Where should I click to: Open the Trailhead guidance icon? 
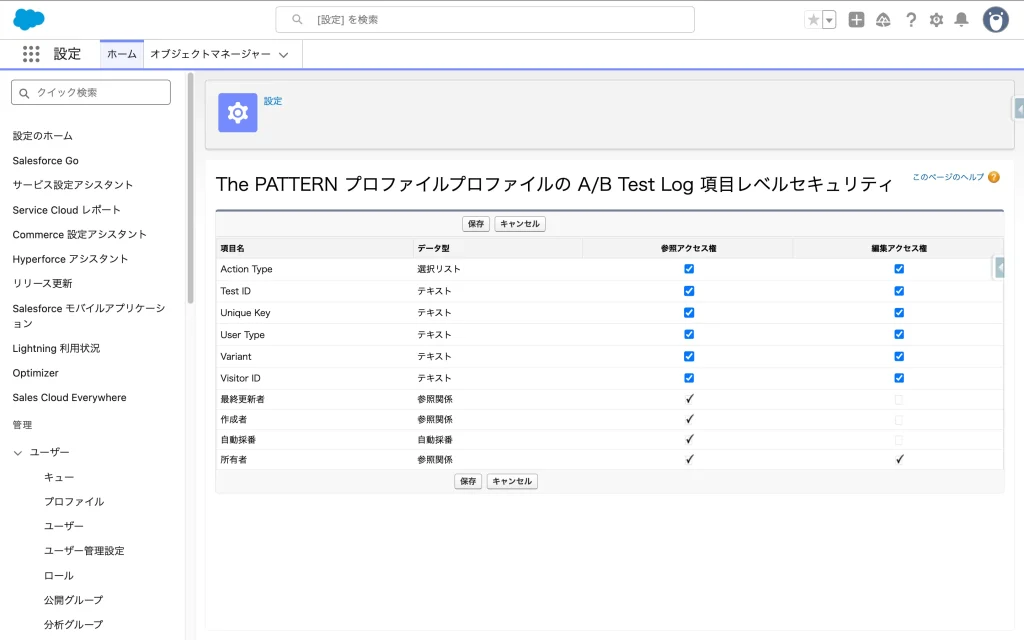(883, 20)
